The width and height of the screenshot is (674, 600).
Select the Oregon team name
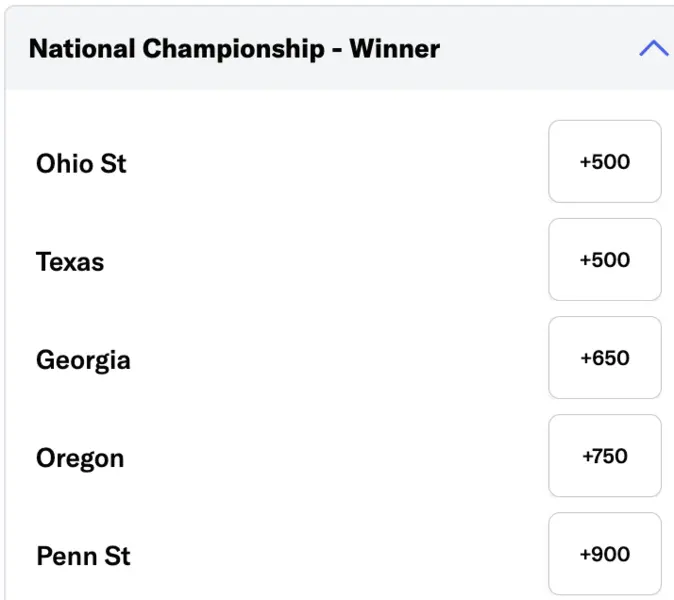(x=80, y=458)
